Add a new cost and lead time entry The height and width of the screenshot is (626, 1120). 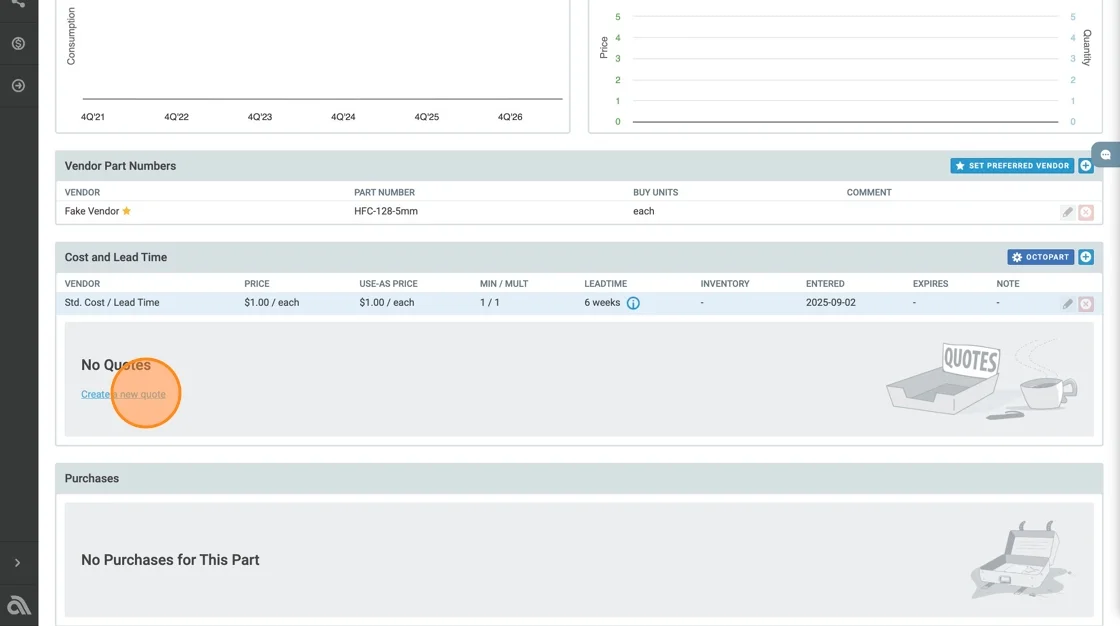[x=1086, y=257]
